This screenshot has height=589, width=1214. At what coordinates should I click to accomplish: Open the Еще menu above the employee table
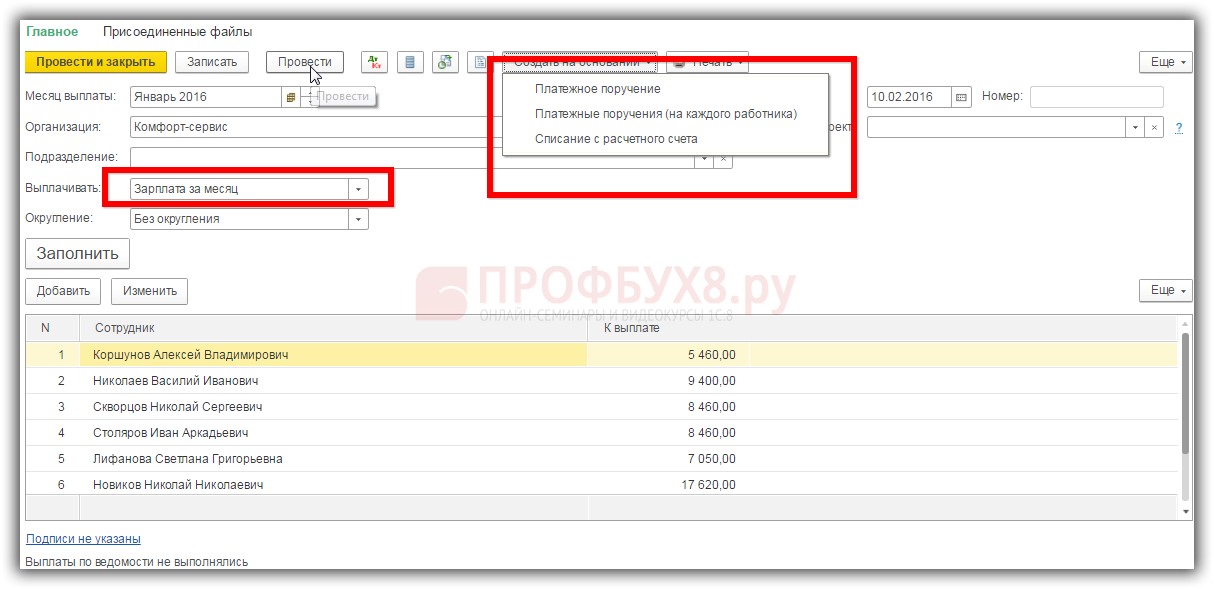[x=1165, y=291]
